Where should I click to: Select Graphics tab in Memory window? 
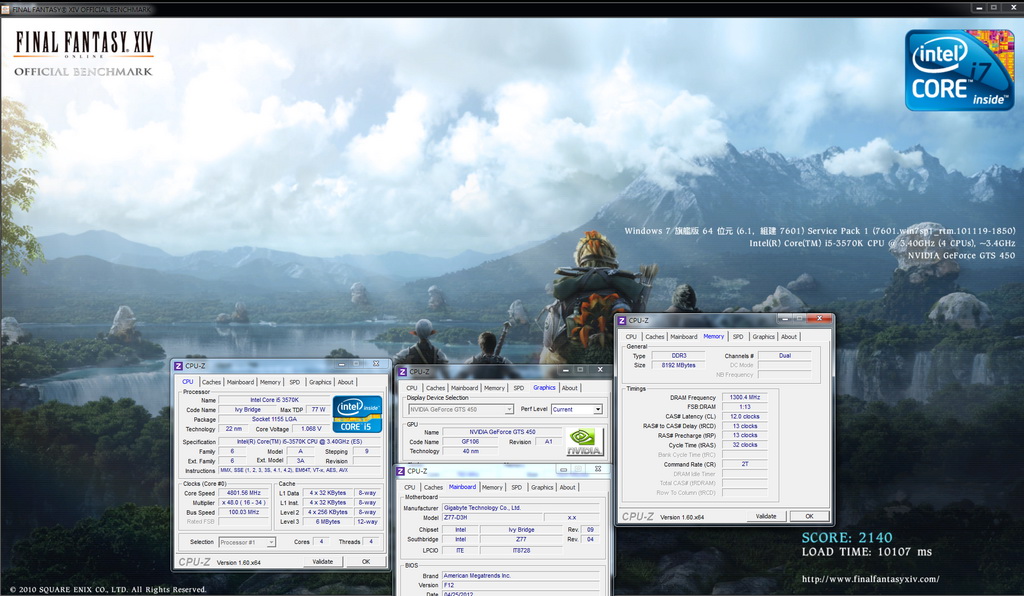click(763, 337)
